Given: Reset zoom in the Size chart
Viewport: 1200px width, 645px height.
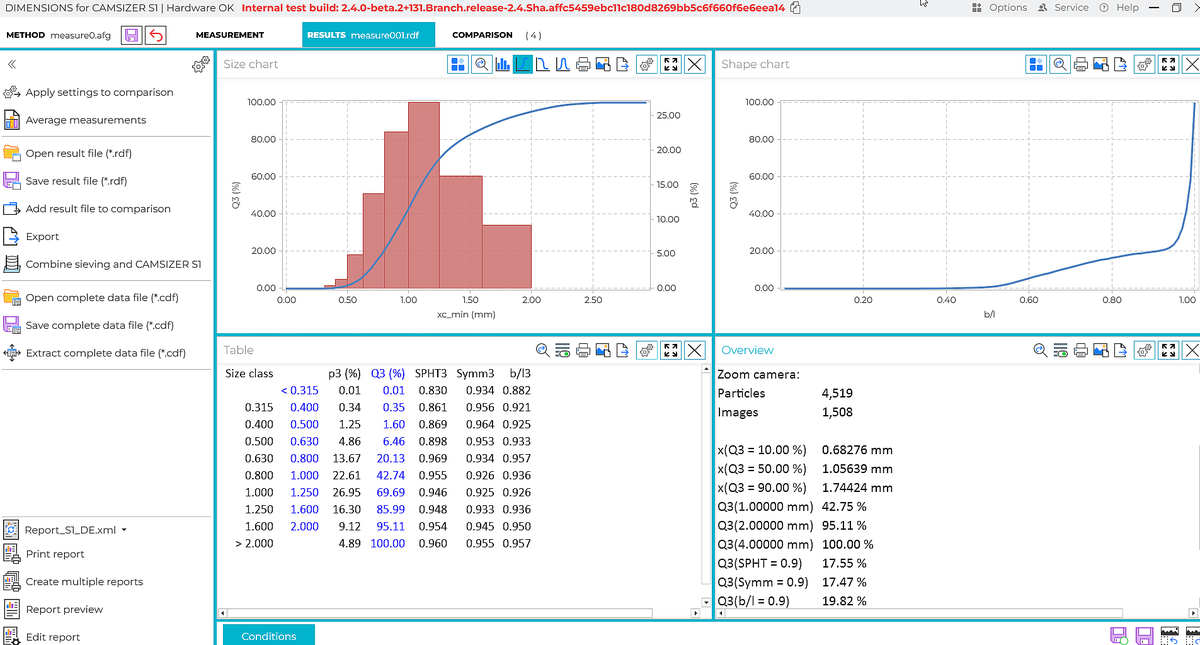Looking at the screenshot, I should (x=481, y=64).
